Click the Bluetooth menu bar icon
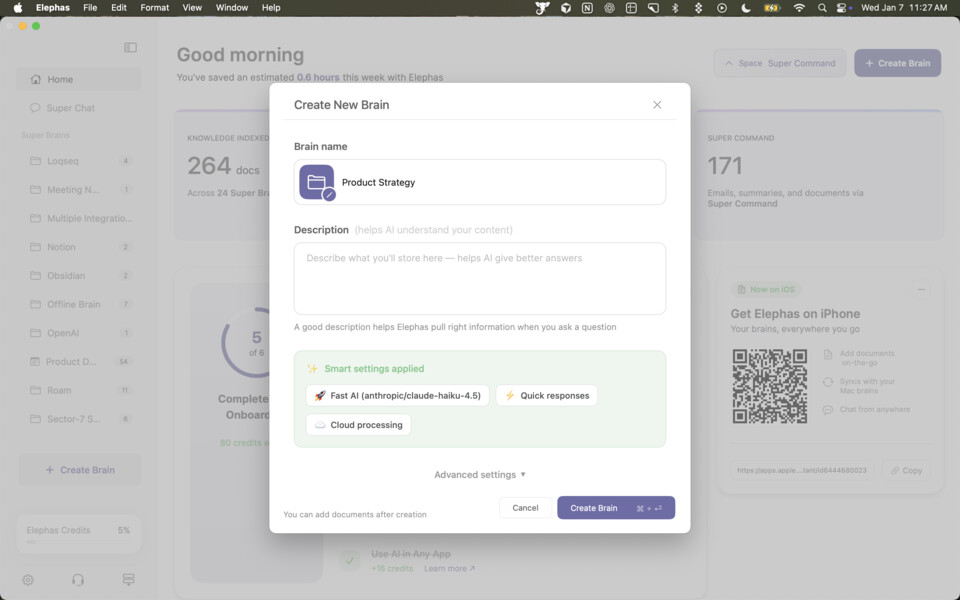The image size is (960, 600). [675, 8]
